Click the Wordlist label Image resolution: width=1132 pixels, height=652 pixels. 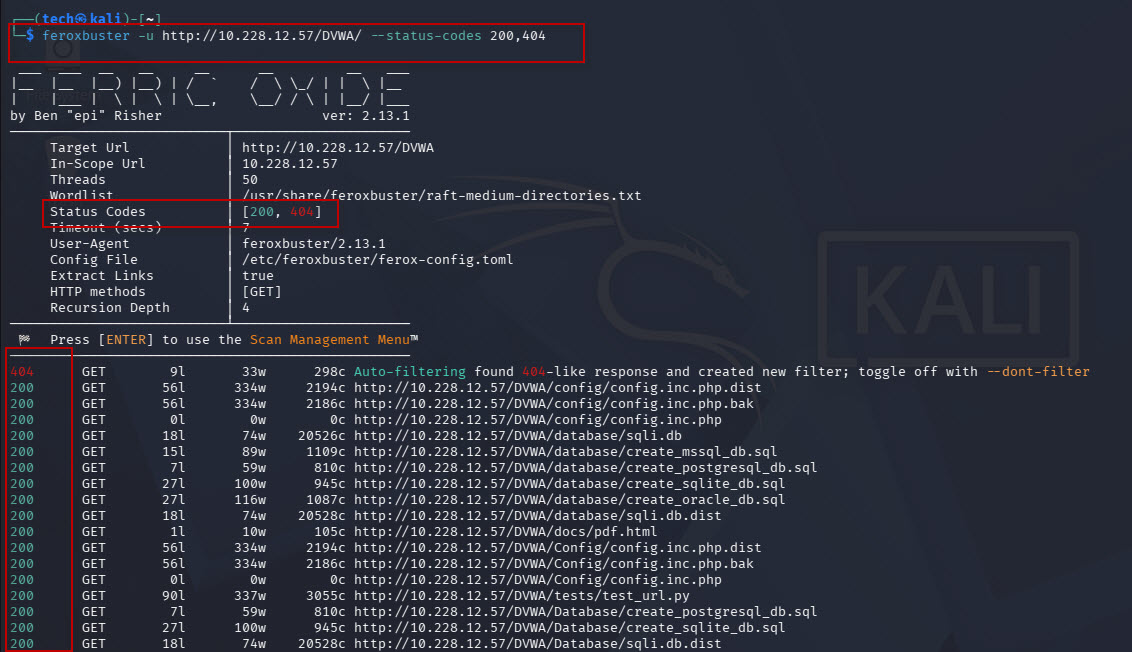[x=82, y=195]
